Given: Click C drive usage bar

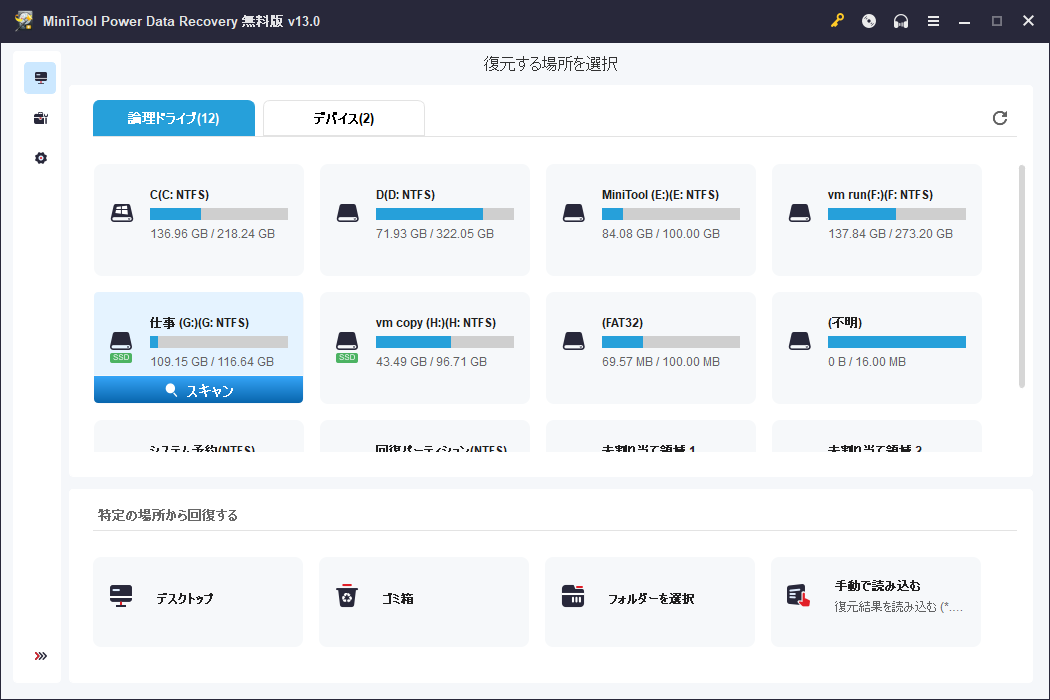Looking at the screenshot, I should tap(219, 214).
